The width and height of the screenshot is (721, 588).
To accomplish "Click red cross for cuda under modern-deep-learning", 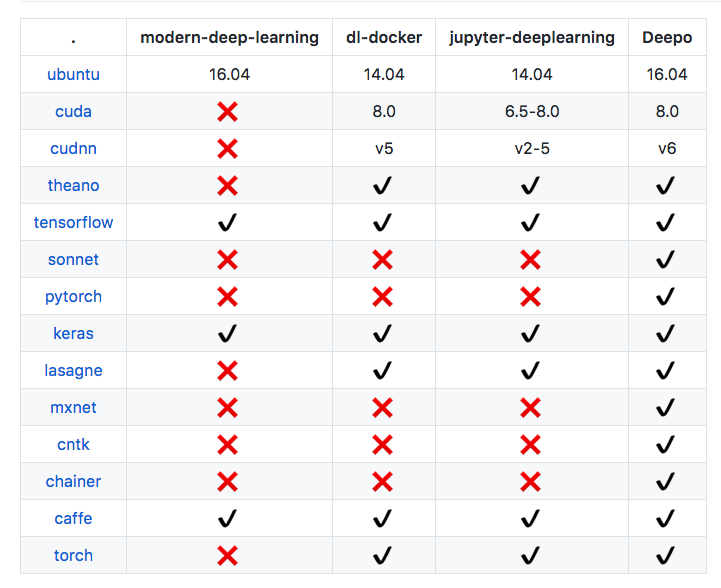I will pos(228,112).
